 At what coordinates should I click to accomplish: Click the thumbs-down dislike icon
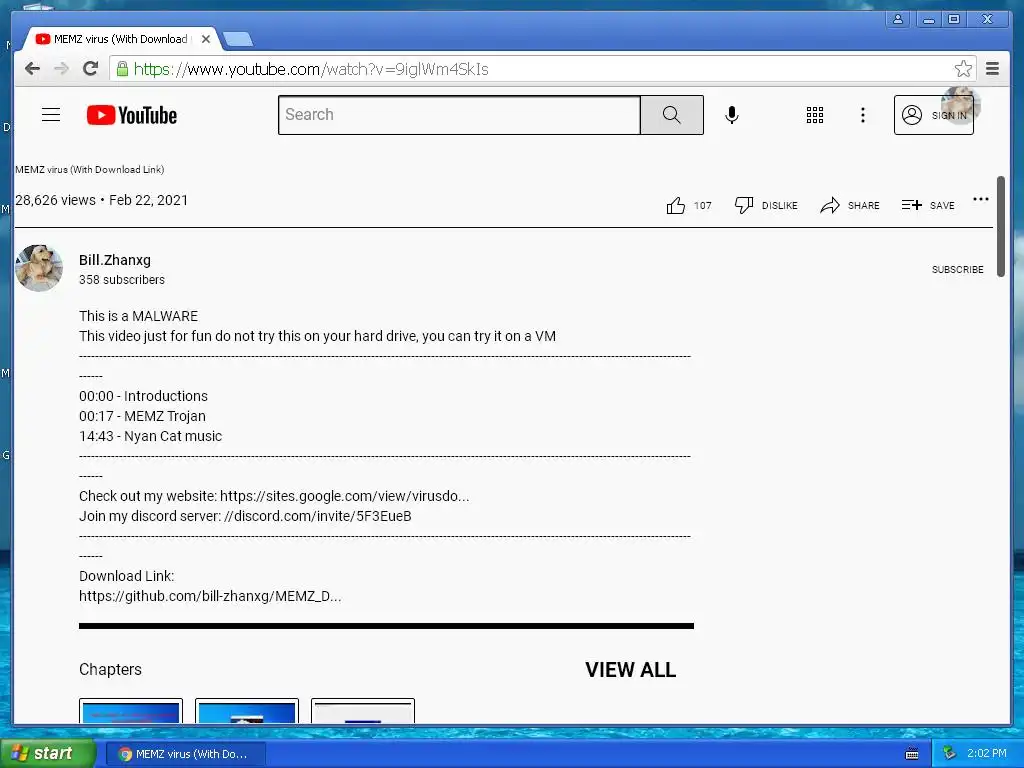click(744, 205)
